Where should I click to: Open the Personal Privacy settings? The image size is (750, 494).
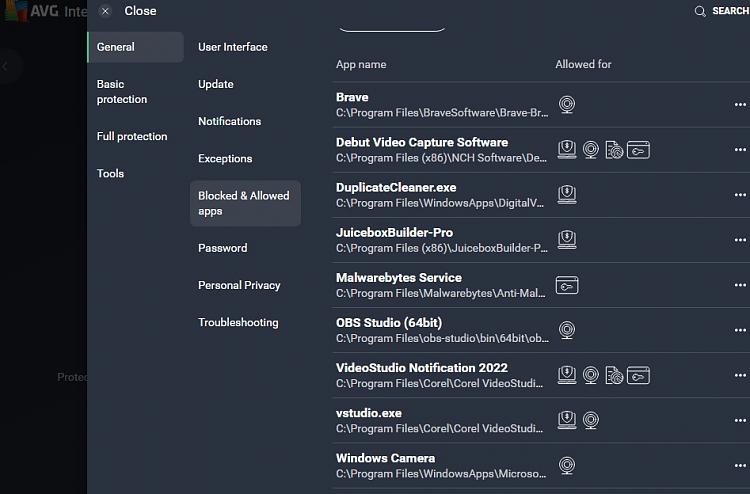(239, 285)
